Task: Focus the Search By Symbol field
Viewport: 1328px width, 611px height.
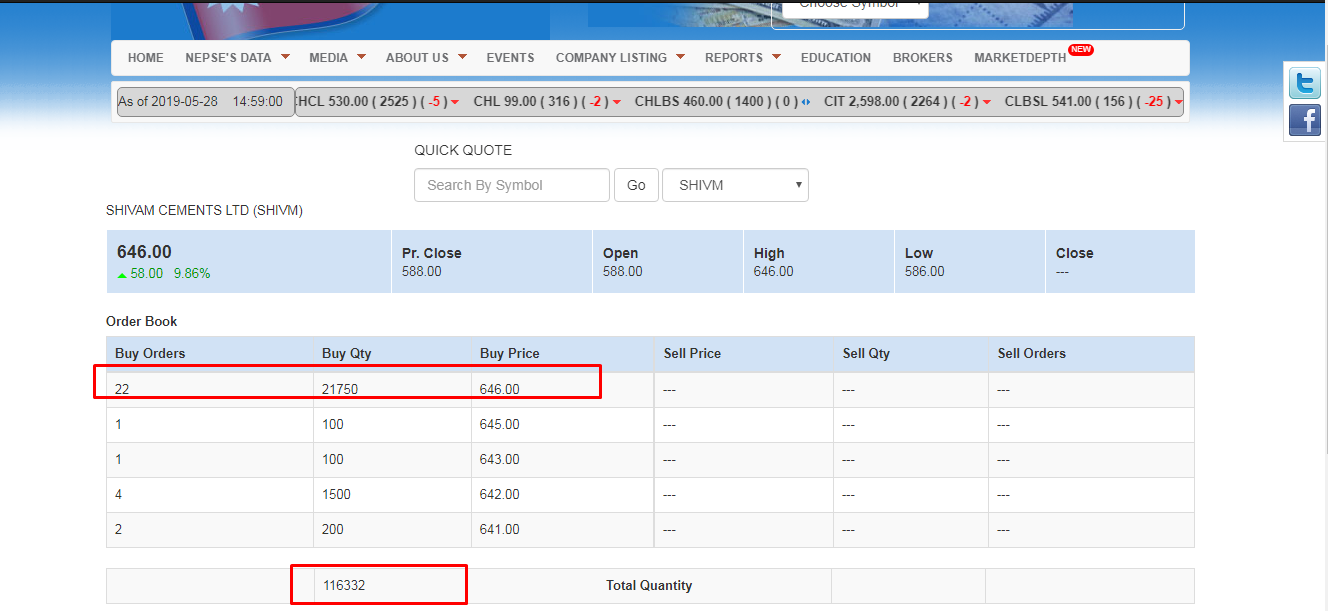Action: pyautogui.click(x=511, y=185)
